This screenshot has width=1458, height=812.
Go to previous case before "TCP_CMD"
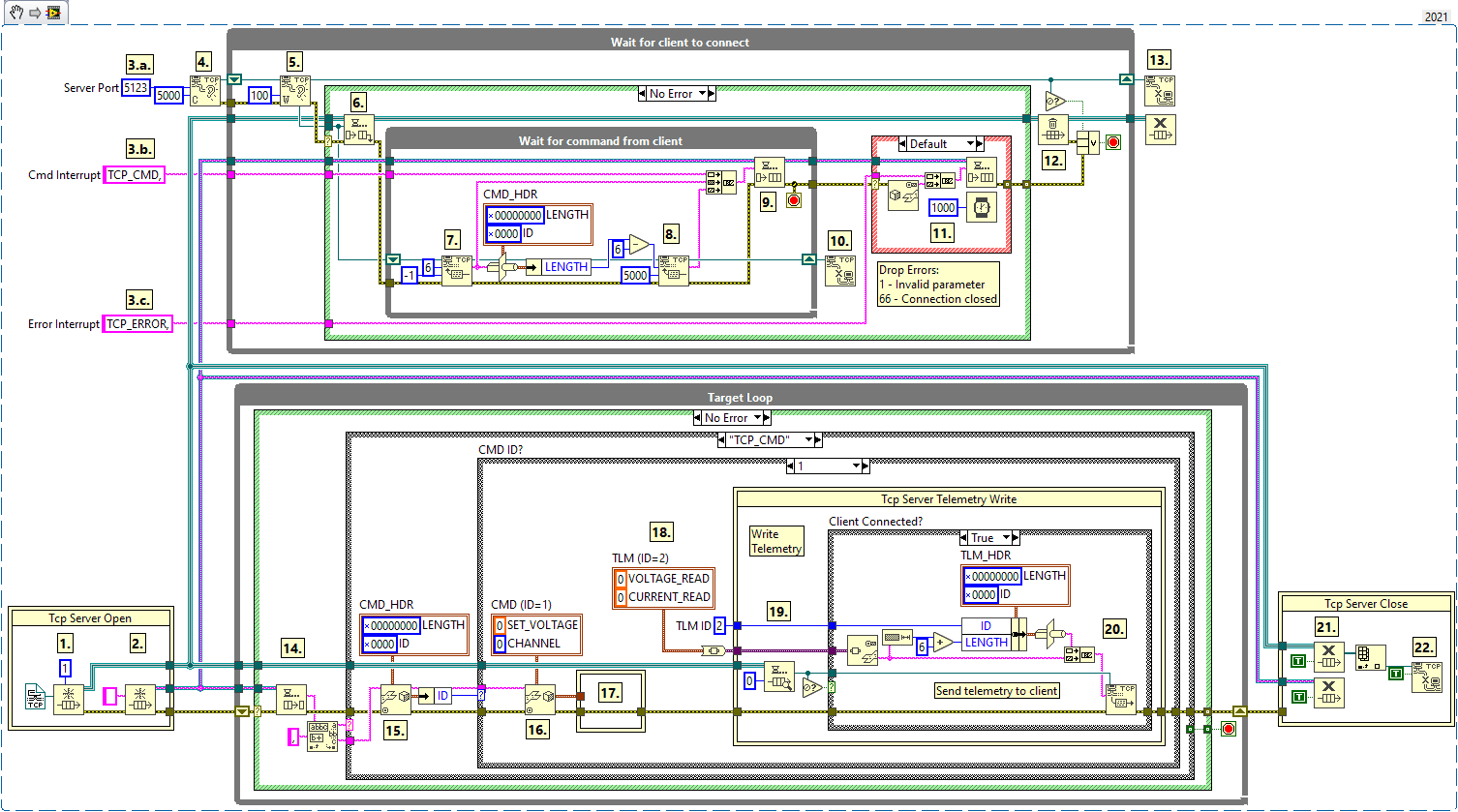723,440
